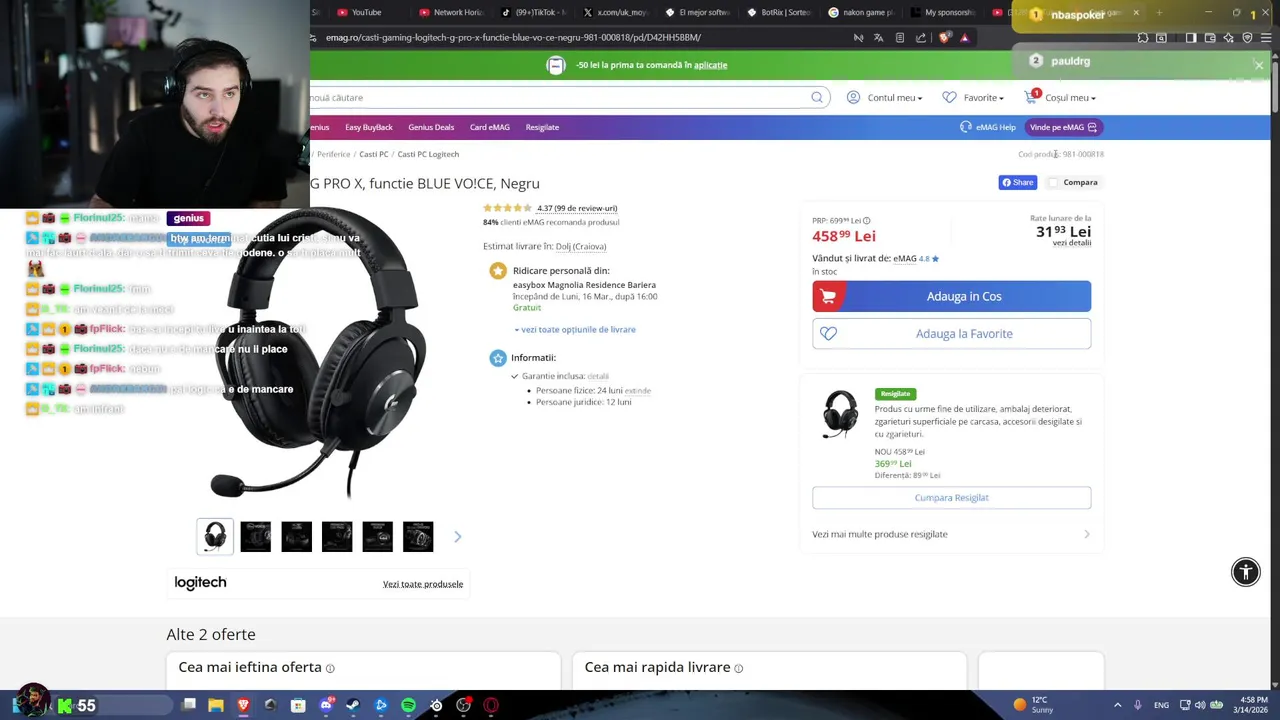Open Resigilate menu item
Image resolution: width=1280 pixels, height=720 pixels.
pos(542,127)
